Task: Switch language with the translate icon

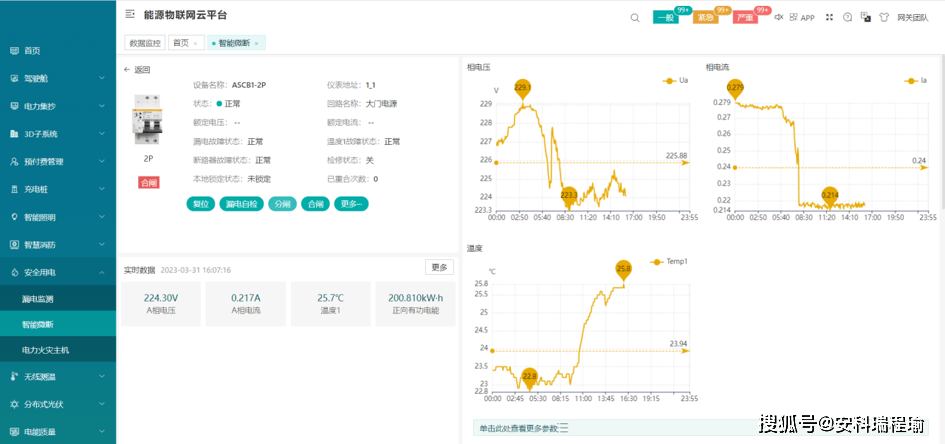Action: pos(866,17)
